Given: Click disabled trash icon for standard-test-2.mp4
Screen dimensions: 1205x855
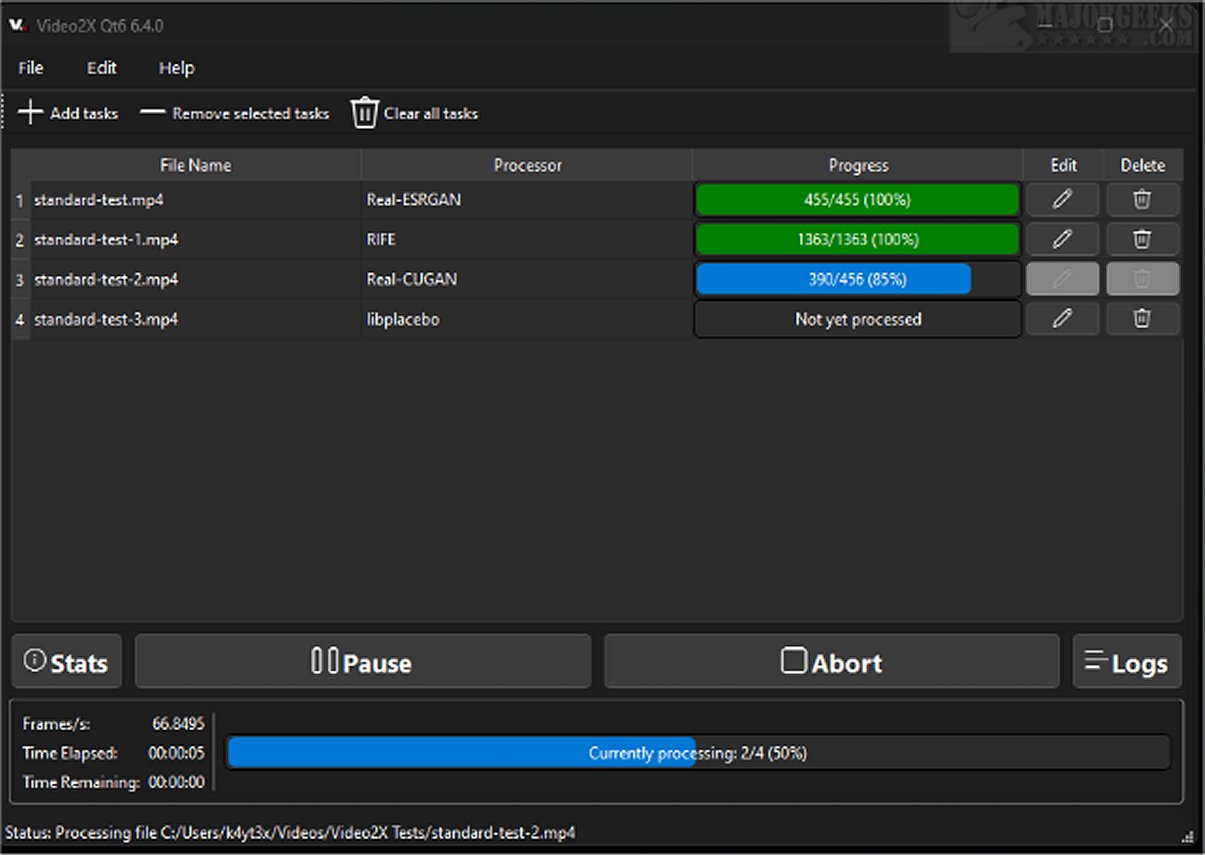Looking at the screenshot, I should pyautogui.click(x=1142, y=279).
